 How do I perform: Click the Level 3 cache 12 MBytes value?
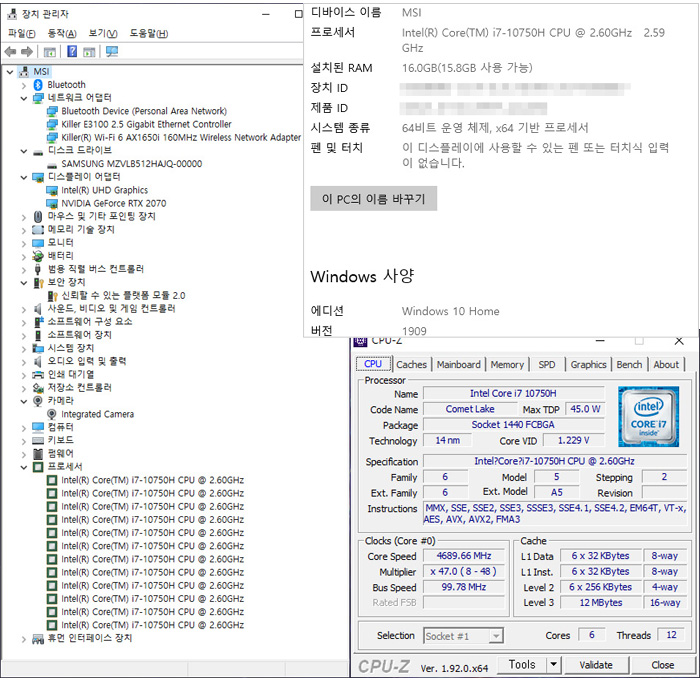(601, 603)
